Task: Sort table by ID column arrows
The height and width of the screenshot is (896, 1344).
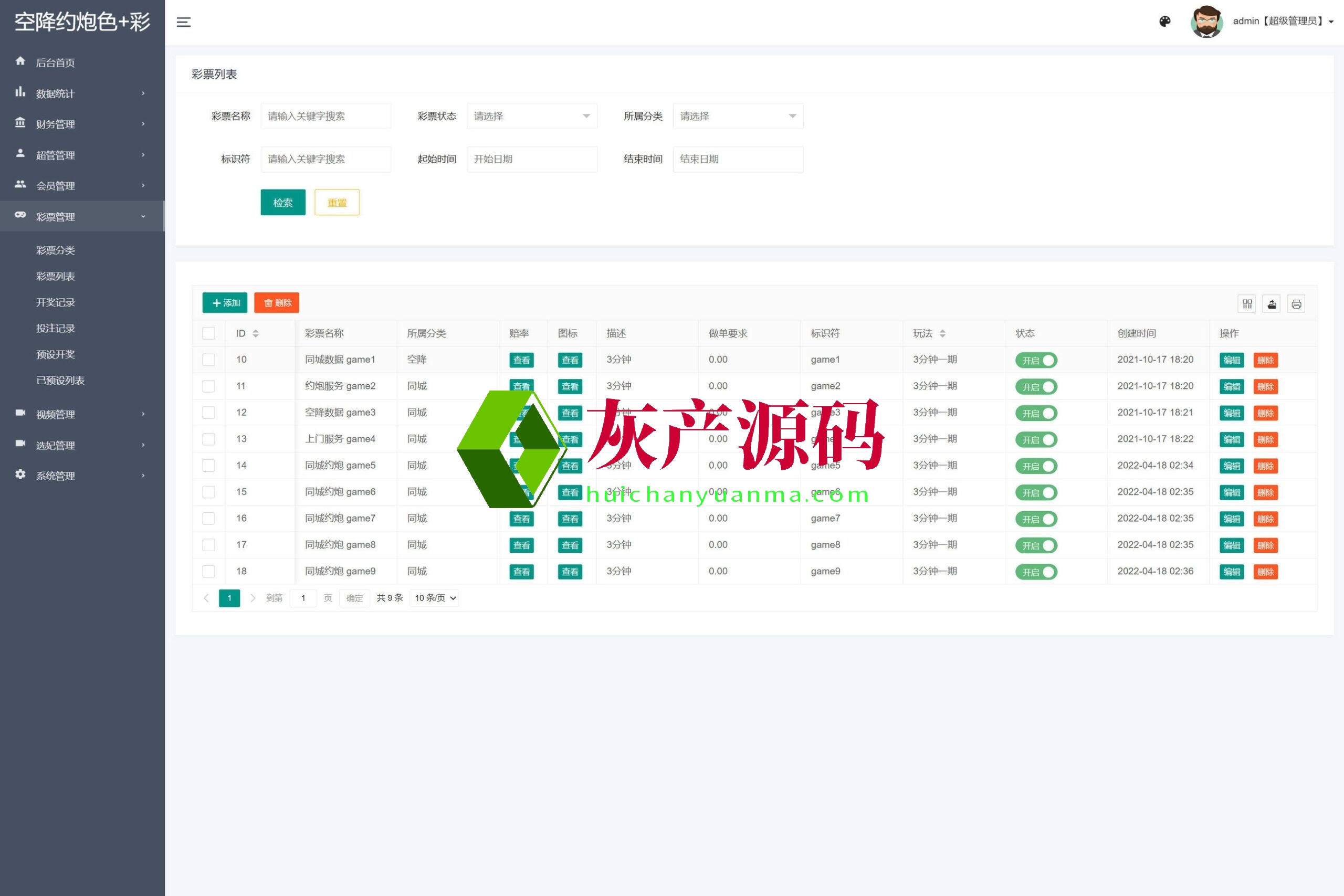Action: tap(256, 334)
